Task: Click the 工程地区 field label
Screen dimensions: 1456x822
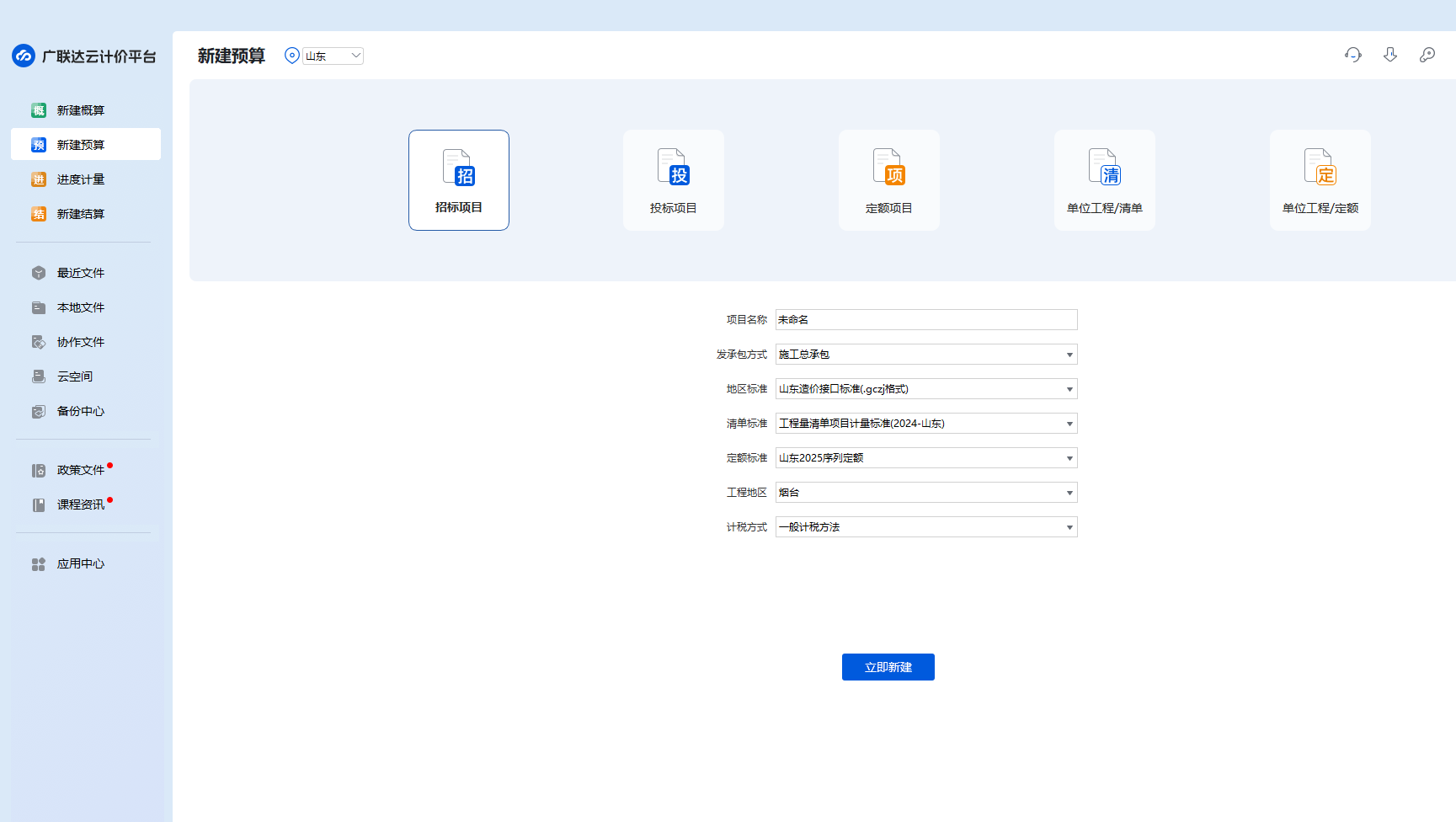Action: coord(747,493)
